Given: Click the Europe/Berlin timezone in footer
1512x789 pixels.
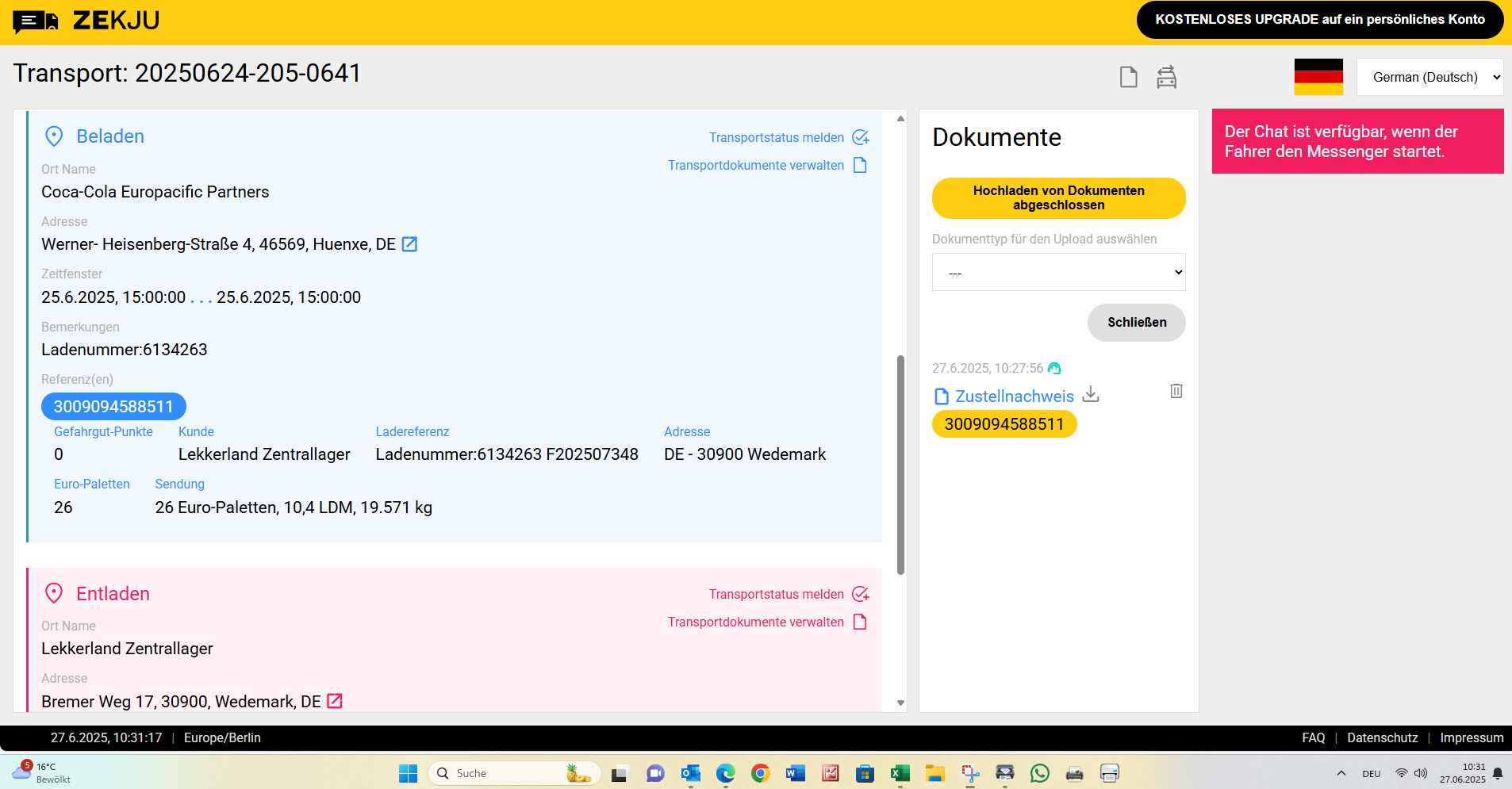Looking at the screenshot, I should (x=222, y=737).
